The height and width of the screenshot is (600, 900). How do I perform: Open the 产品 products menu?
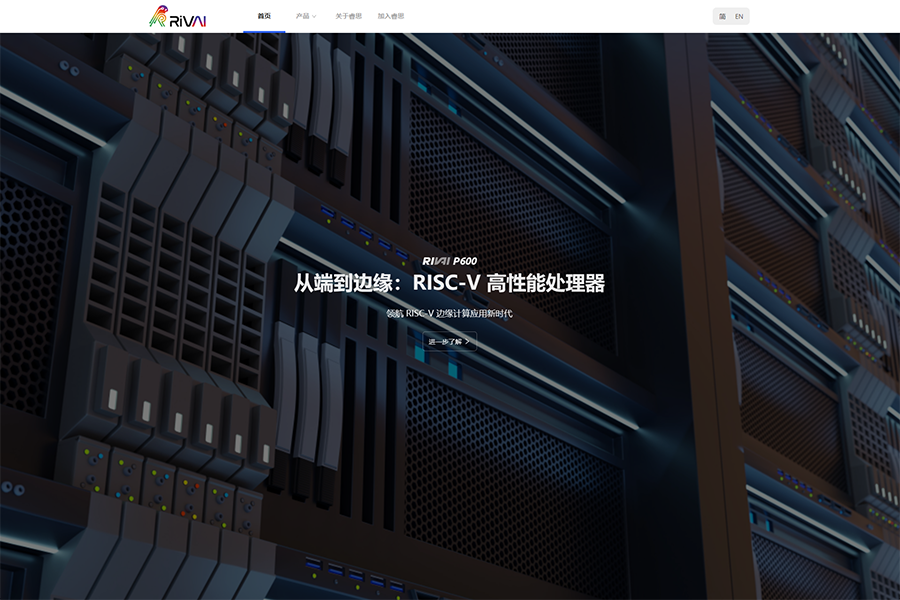302,16
